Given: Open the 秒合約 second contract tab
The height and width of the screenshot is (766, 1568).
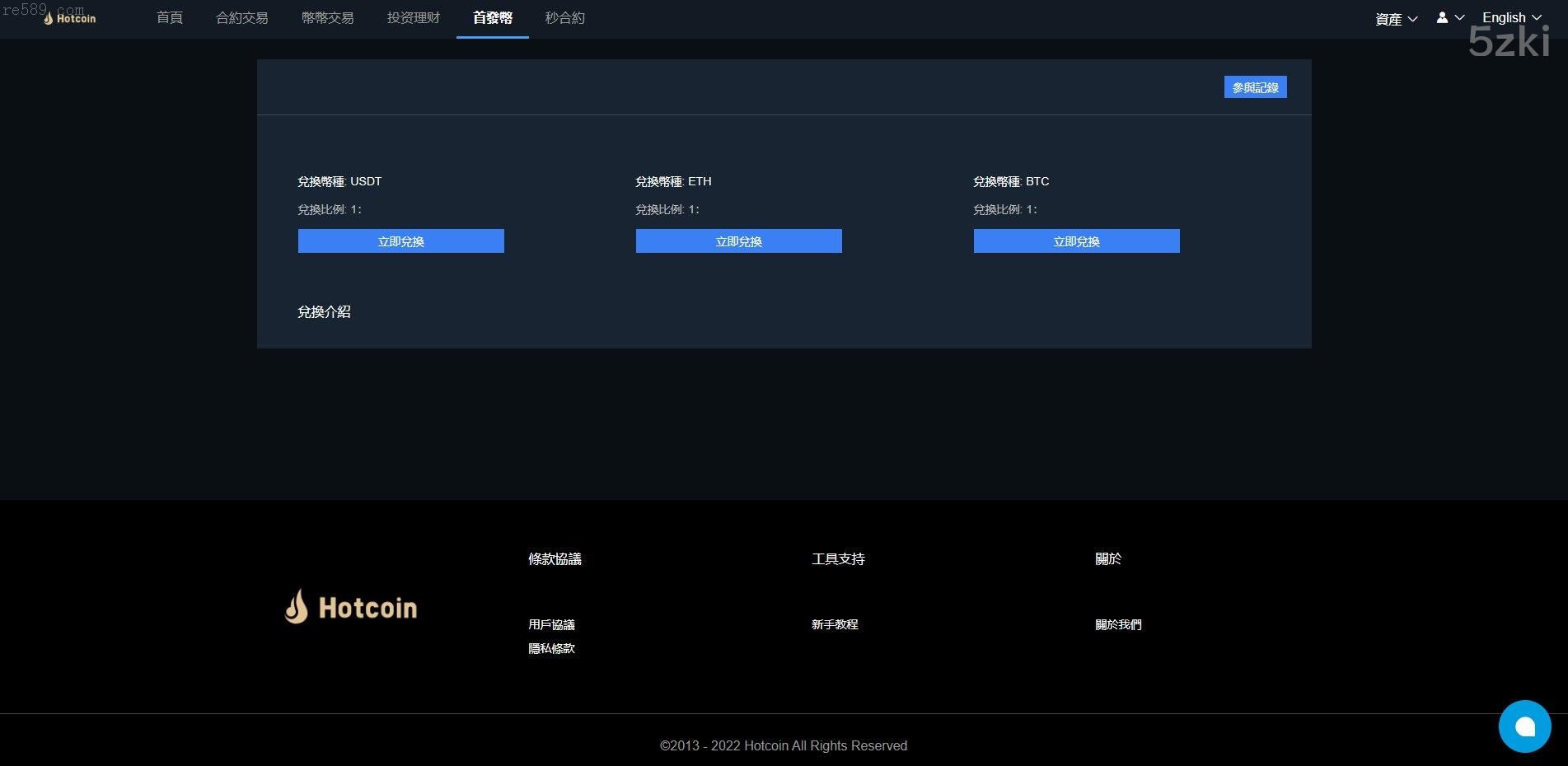Looking at the screenshot, I should [564, 18].
